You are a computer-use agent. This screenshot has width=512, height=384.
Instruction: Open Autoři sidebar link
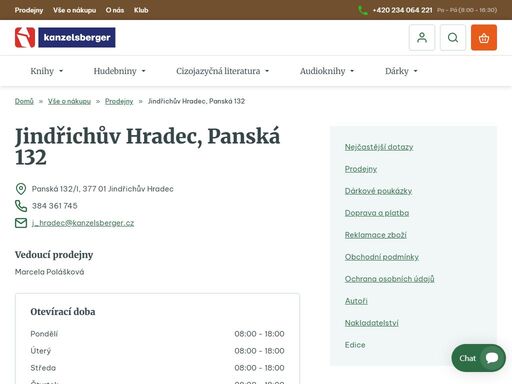(356, 301)
